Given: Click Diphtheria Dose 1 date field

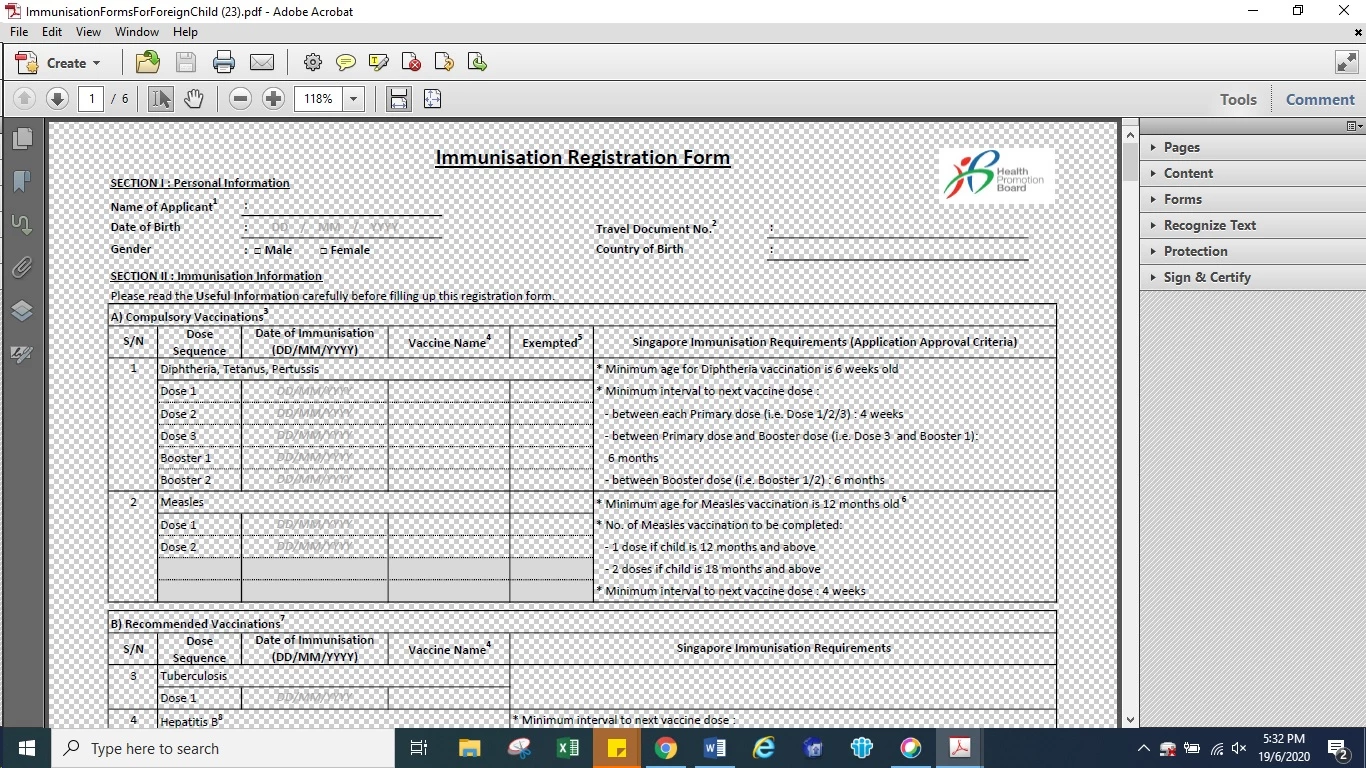Looking at the screenshot, I should pyautogui.click(x=315, y=391).
